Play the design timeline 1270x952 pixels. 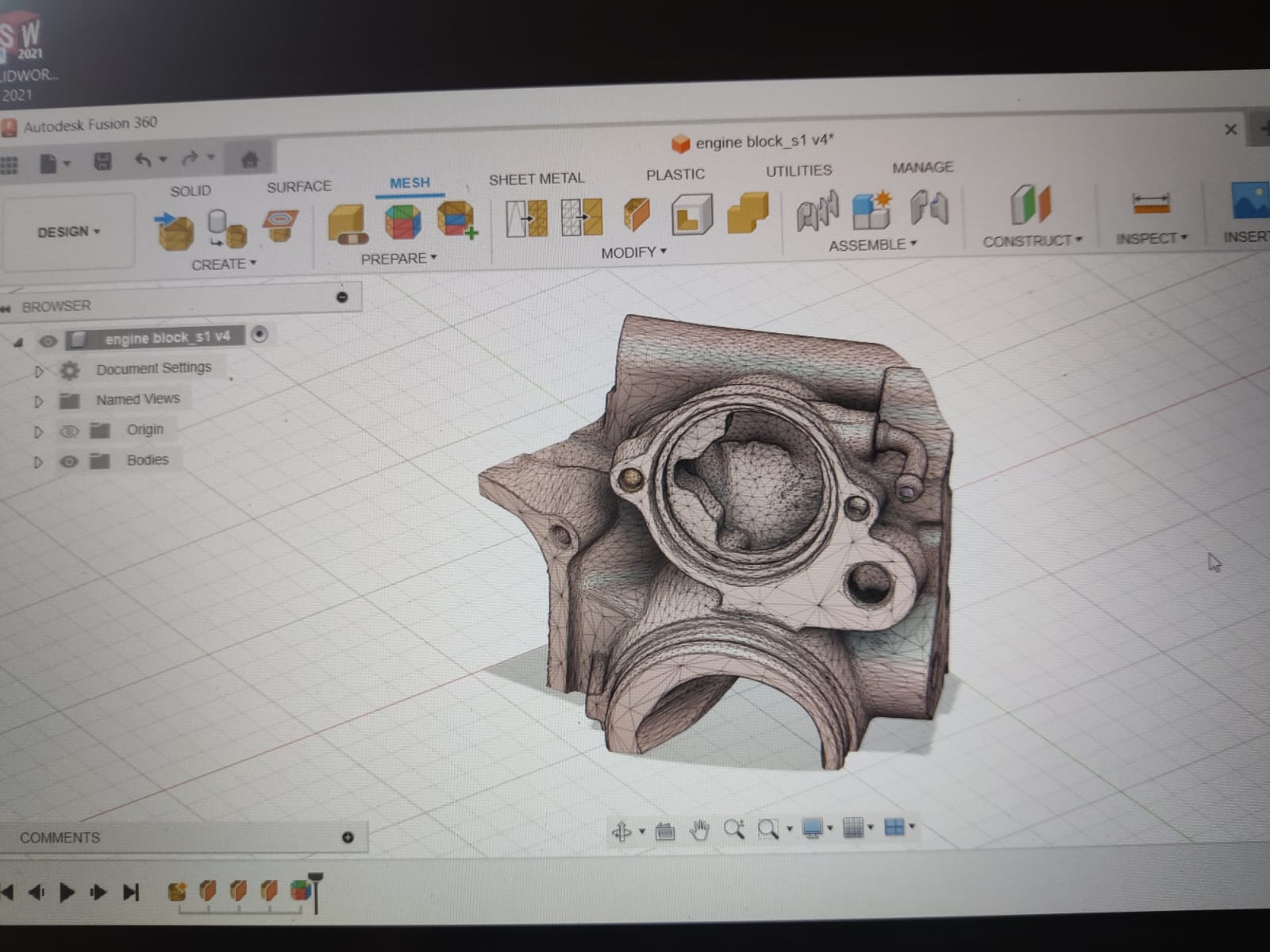click(x=67, y=892)
